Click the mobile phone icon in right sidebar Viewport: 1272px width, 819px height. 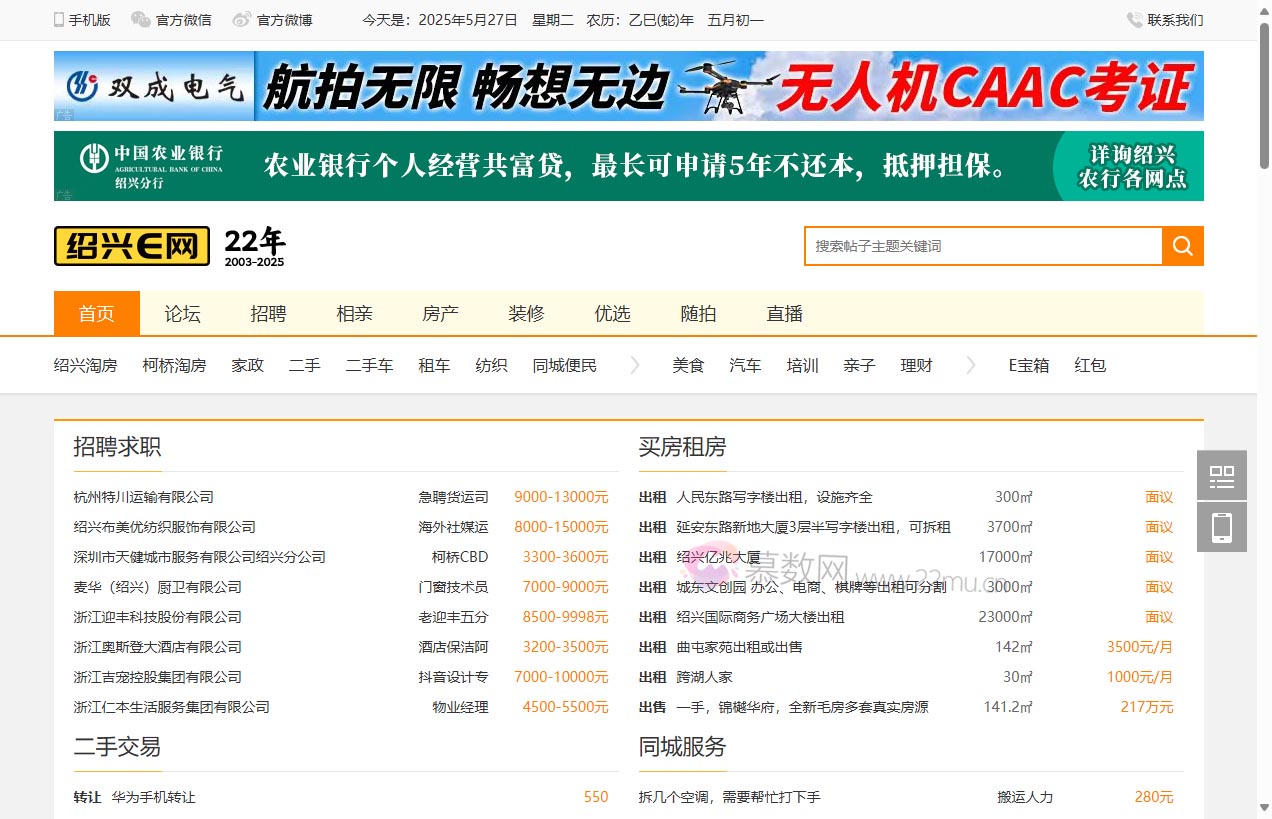tap(1221, 526)
